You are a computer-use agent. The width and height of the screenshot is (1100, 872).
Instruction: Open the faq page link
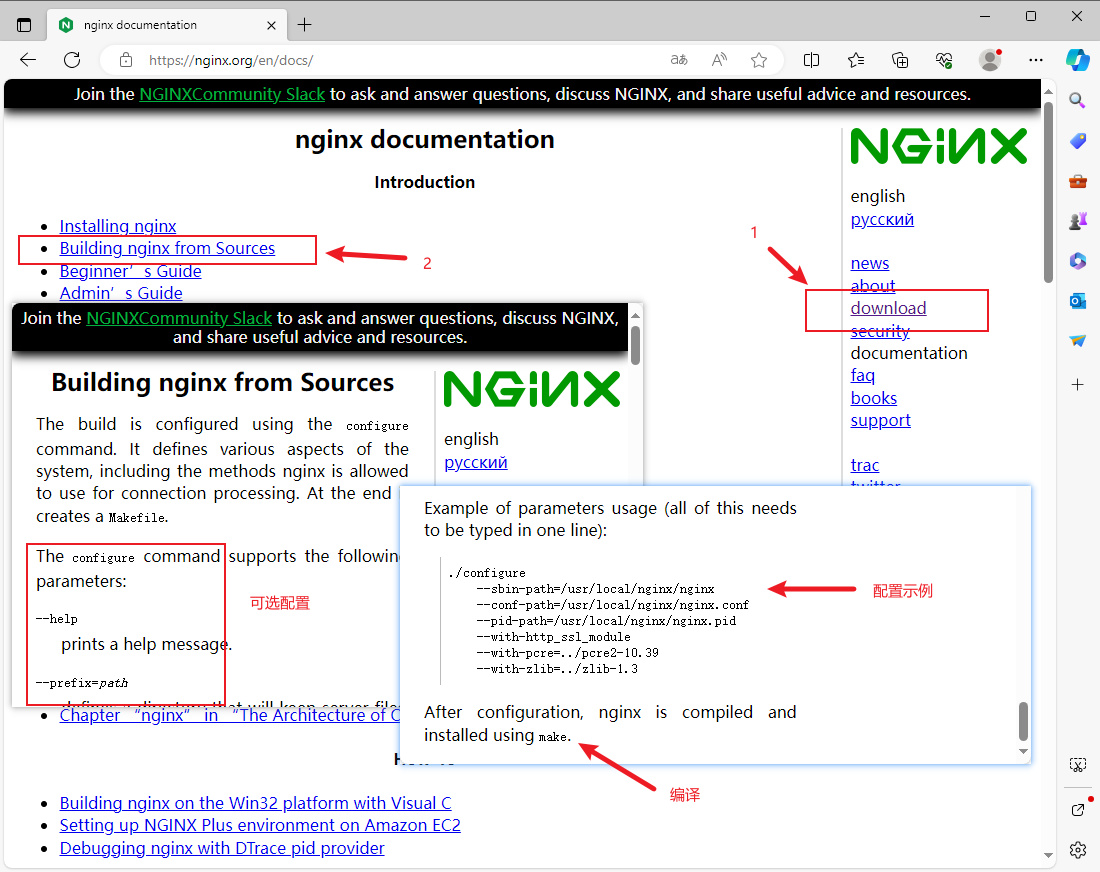(862, 375)
